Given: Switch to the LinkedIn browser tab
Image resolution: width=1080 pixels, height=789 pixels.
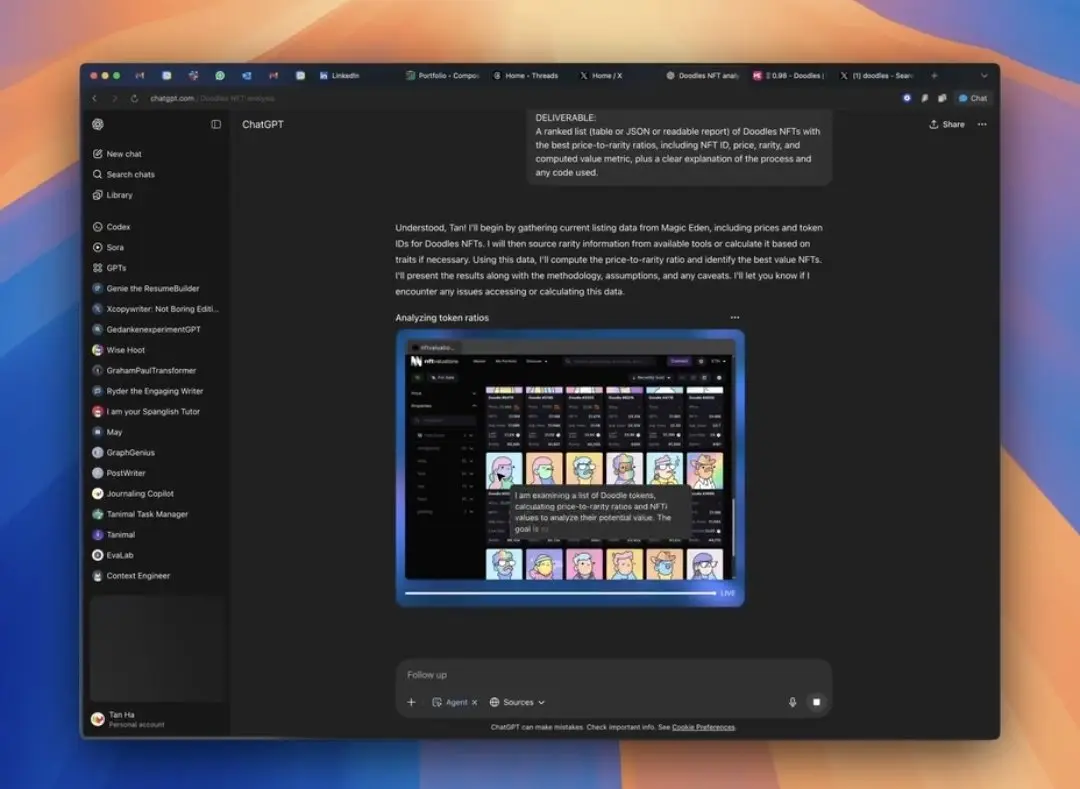Looking at the screenshot, I should 340,76.
